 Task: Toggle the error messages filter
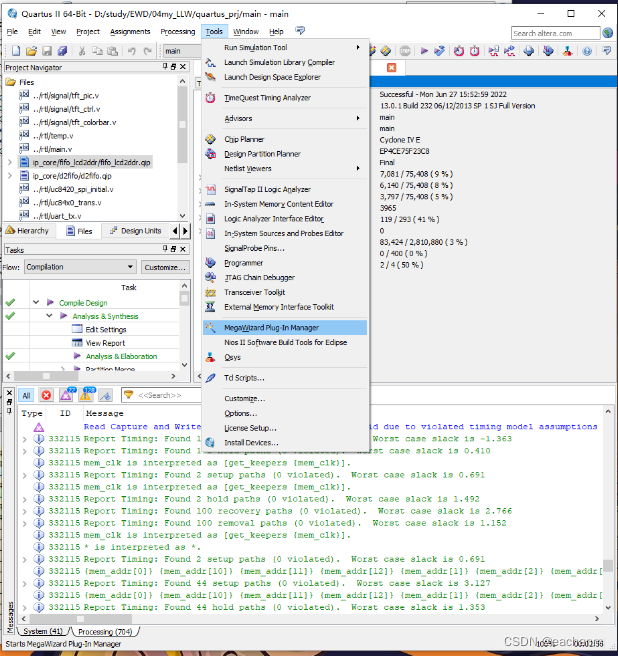coord(46,395)
